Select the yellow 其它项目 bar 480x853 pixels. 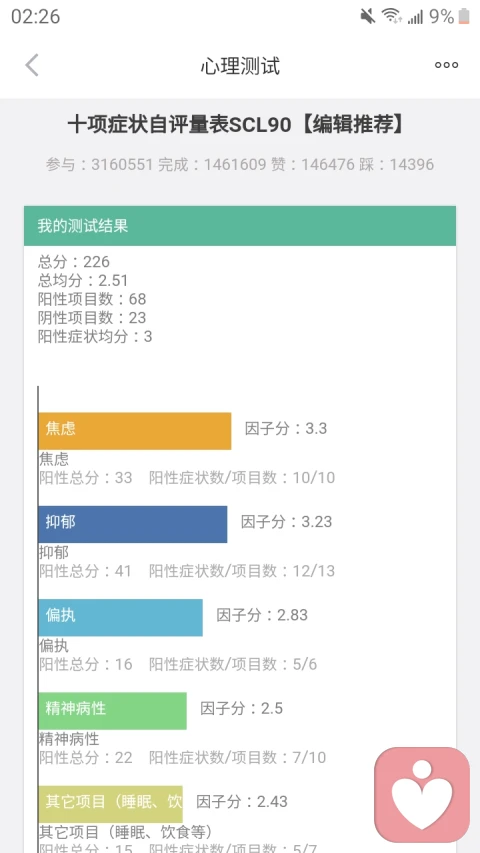[110, 804]
